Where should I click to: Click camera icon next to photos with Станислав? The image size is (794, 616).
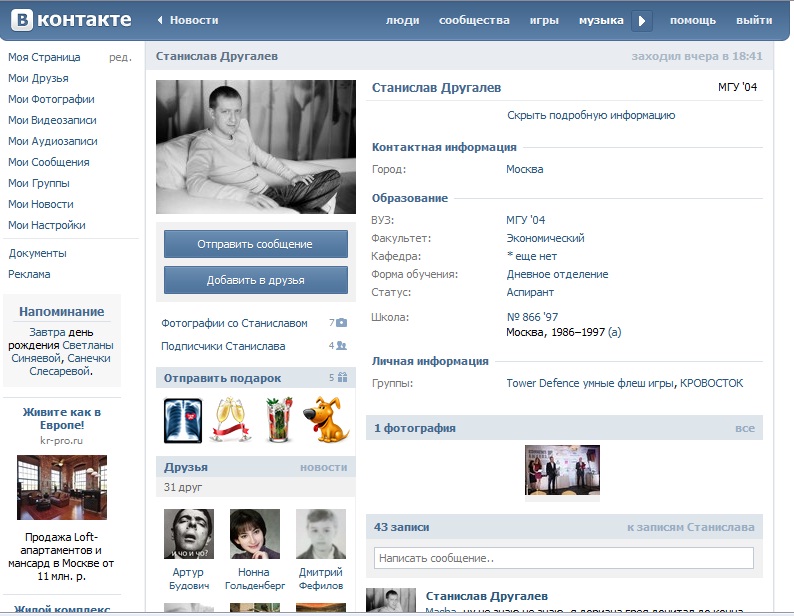342,323
